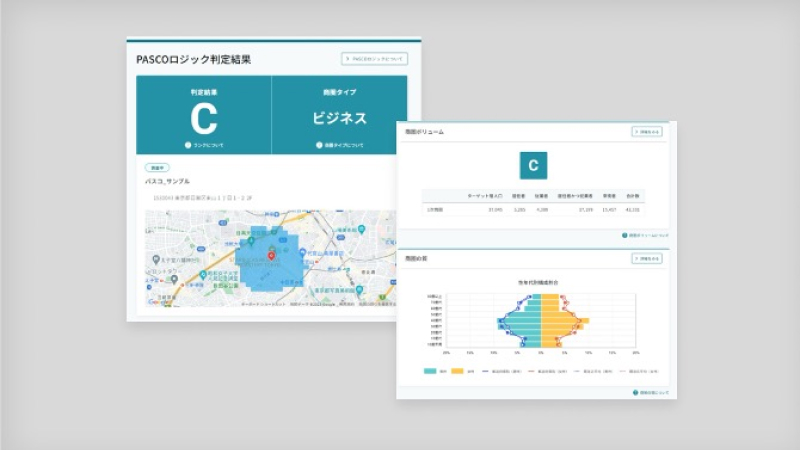This screenshot has height=450, width=800.
Task: Click the ランクについて help icon
Action: tap(188, 145)
